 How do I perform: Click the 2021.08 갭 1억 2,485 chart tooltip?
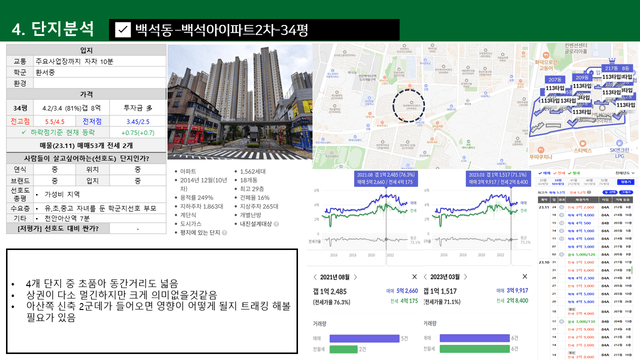point(386,178)
